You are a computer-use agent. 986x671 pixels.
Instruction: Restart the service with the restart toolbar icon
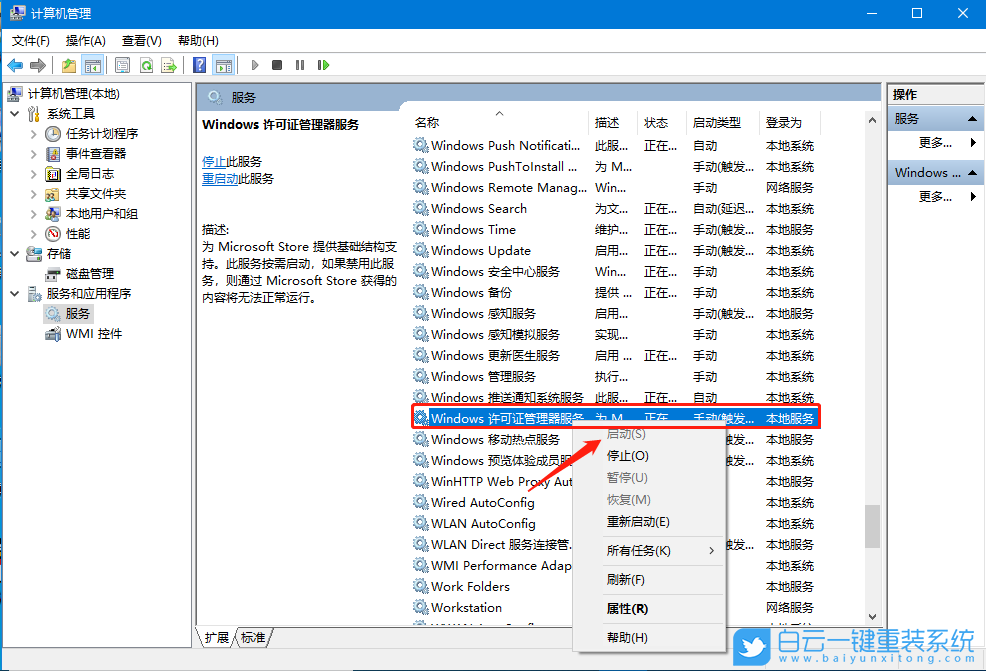coord(323,64)
